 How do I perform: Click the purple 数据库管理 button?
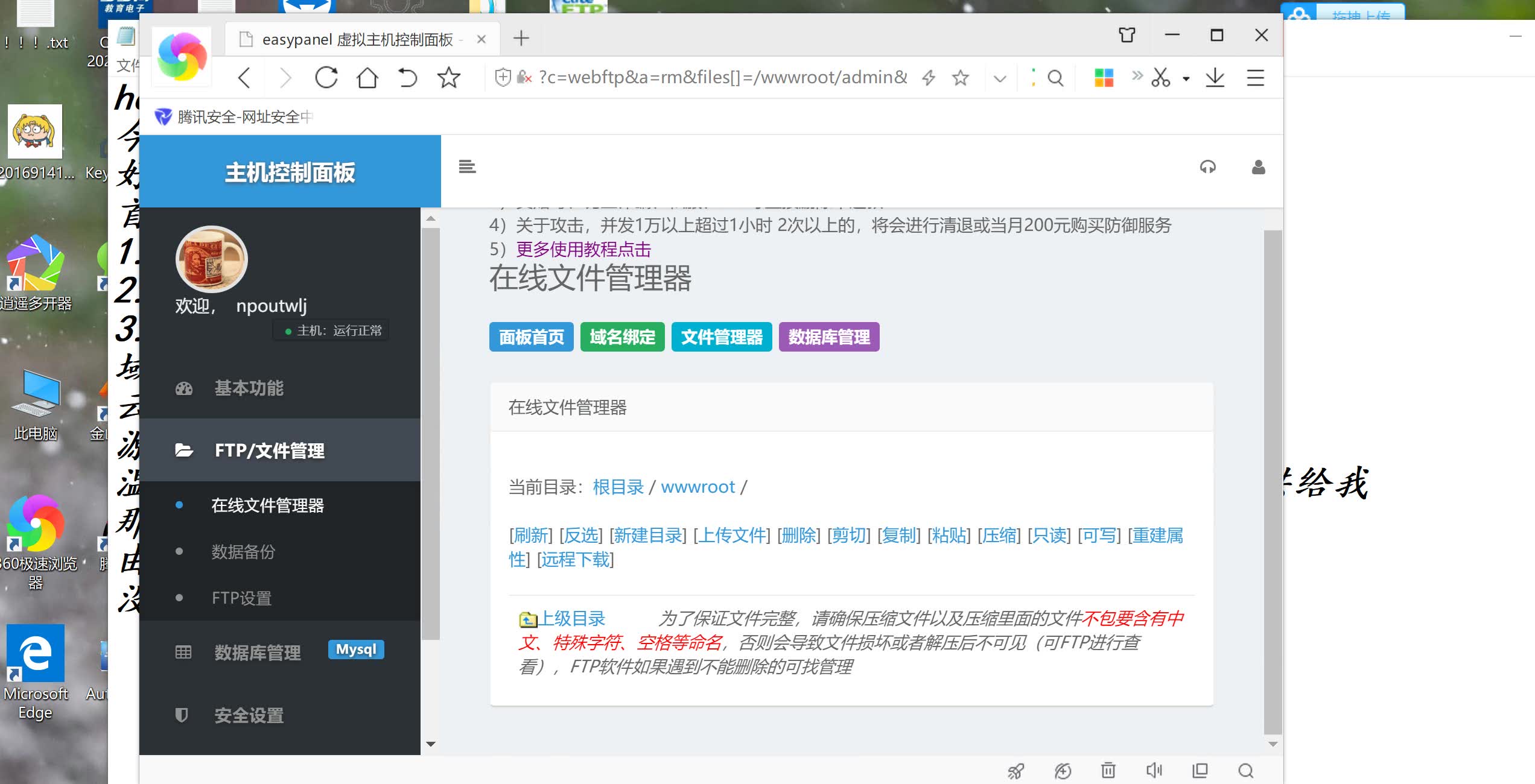tap(829, 337)
